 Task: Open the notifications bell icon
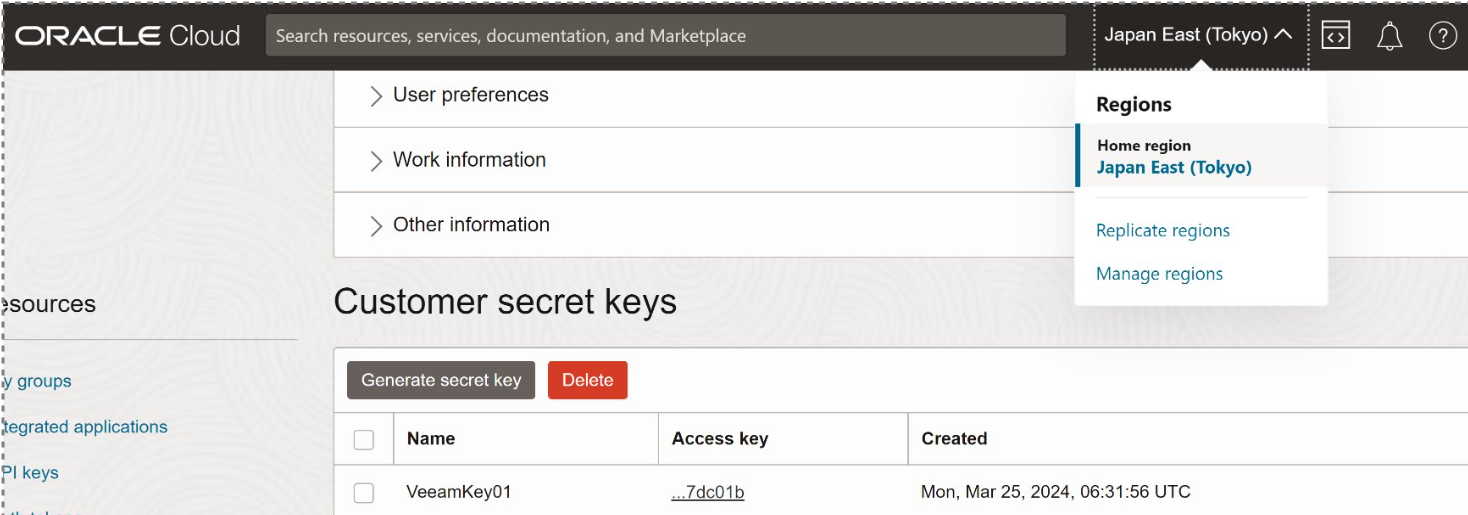click(1389, 36)
